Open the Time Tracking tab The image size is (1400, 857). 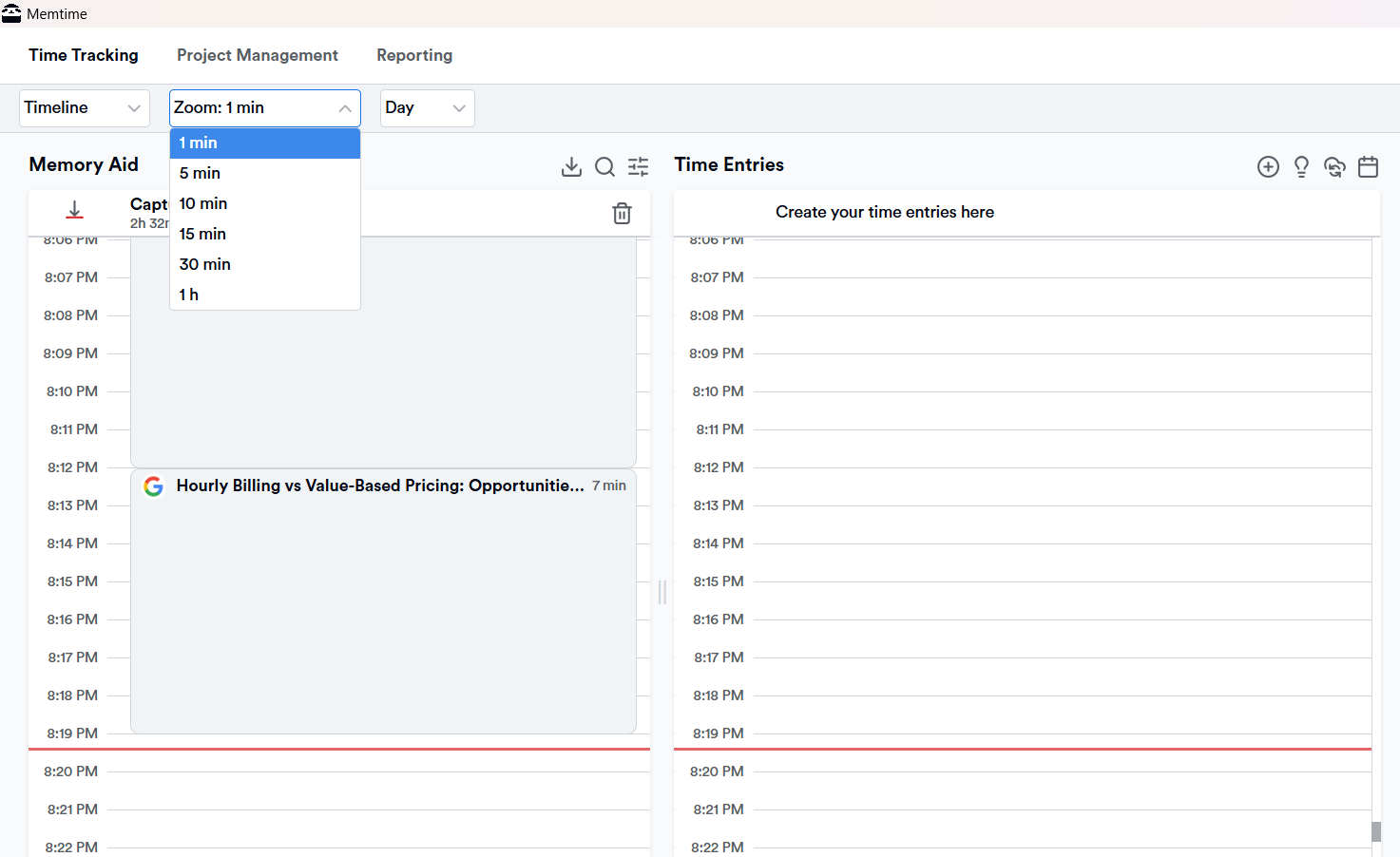[84, 55]
